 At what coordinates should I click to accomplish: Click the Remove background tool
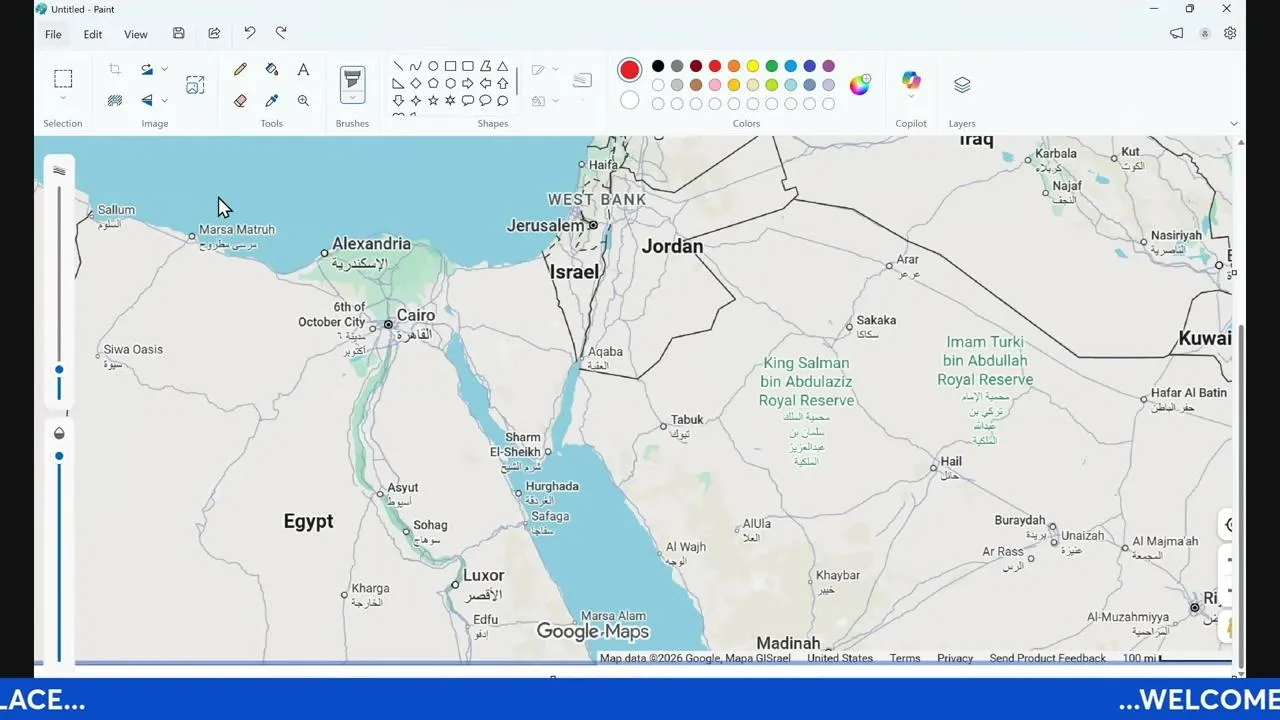coord(115,101)
